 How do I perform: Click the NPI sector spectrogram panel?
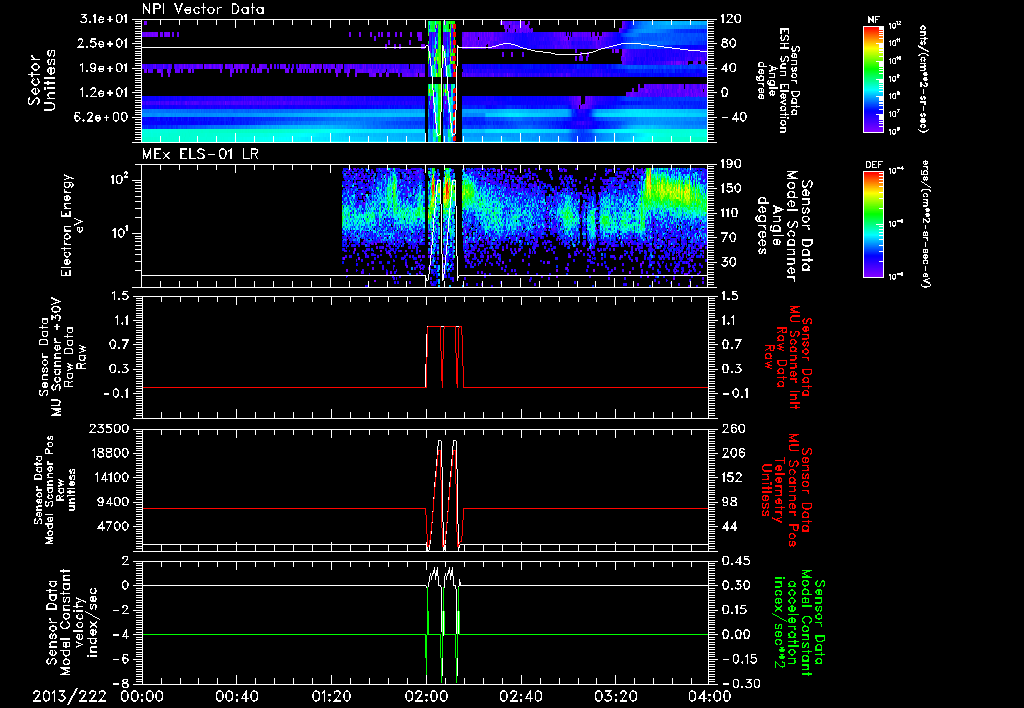tap(425, 80)
